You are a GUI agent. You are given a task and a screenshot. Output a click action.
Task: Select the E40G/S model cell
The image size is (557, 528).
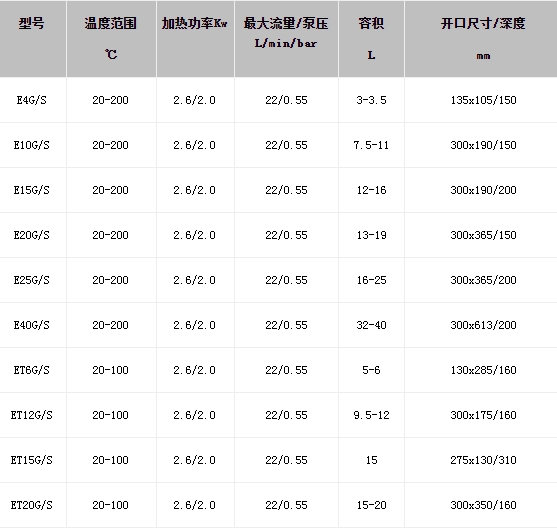click(32, 325)
